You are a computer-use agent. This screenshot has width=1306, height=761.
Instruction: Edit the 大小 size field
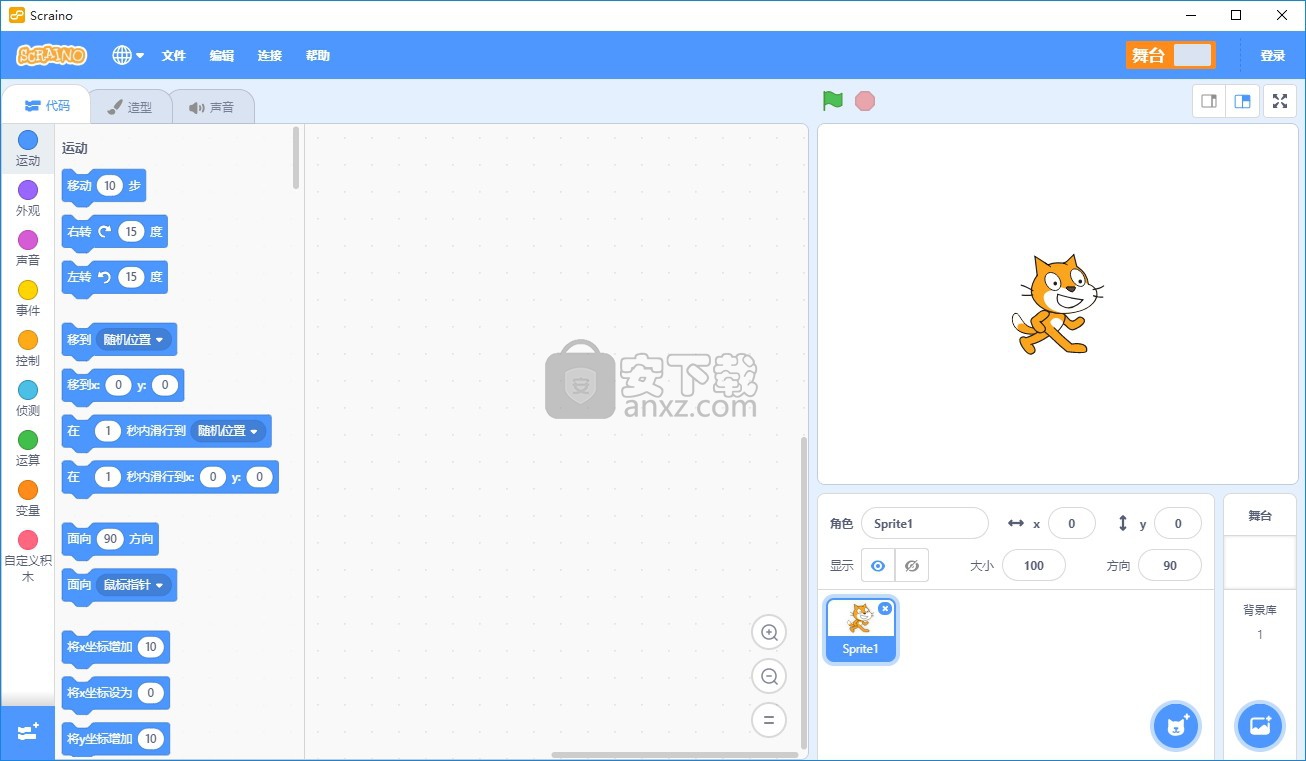(x=1034, y=565)
